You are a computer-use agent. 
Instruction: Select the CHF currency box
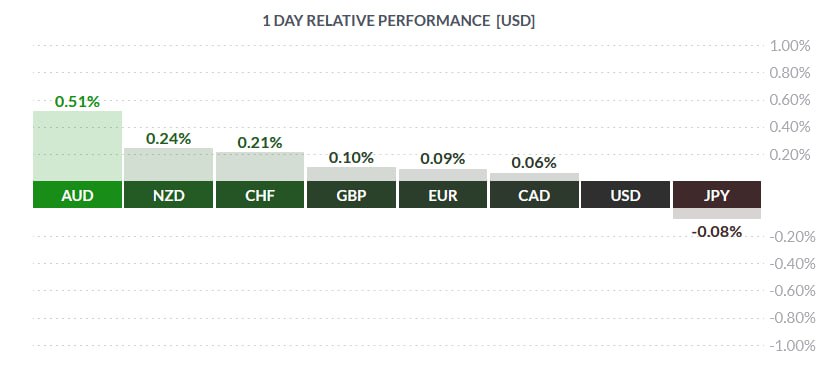click(260, 195)
